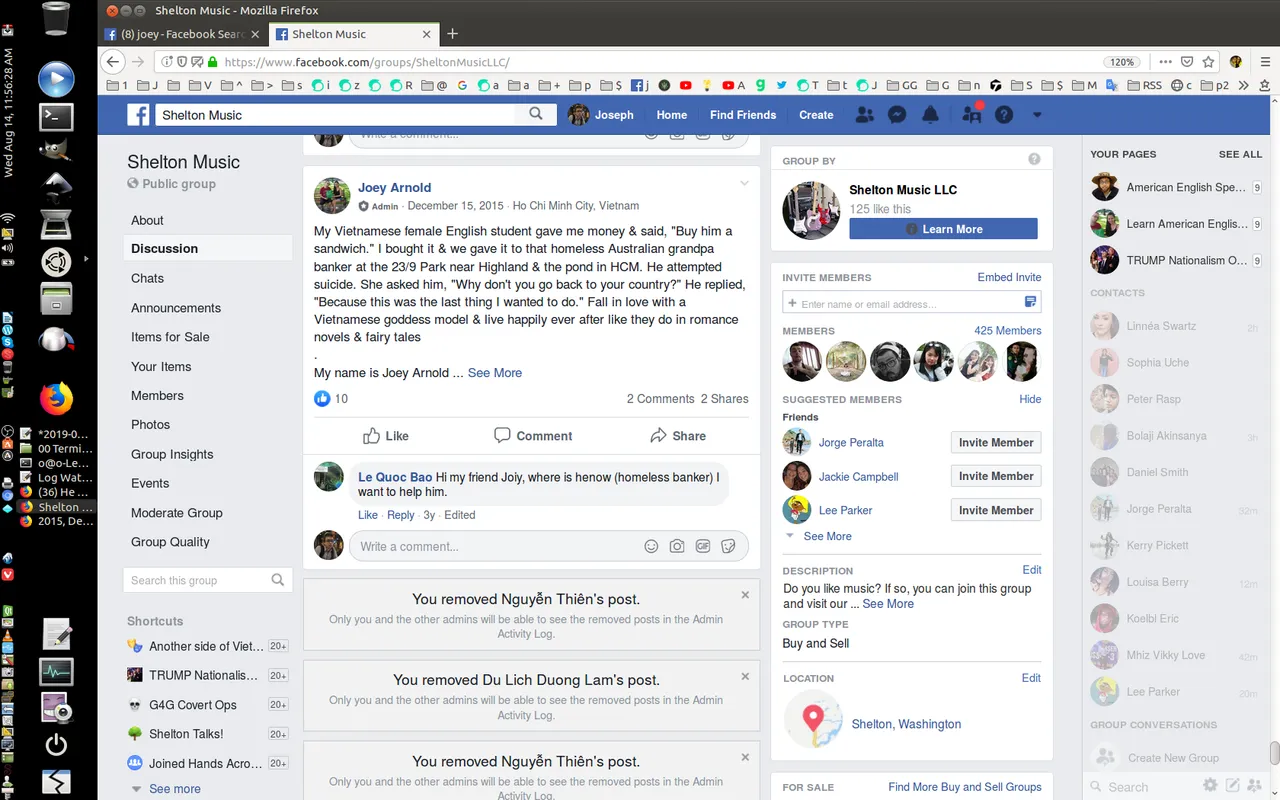Add GIF in comment box
This screenshot has width=1280, height=800.
[703, 546]
